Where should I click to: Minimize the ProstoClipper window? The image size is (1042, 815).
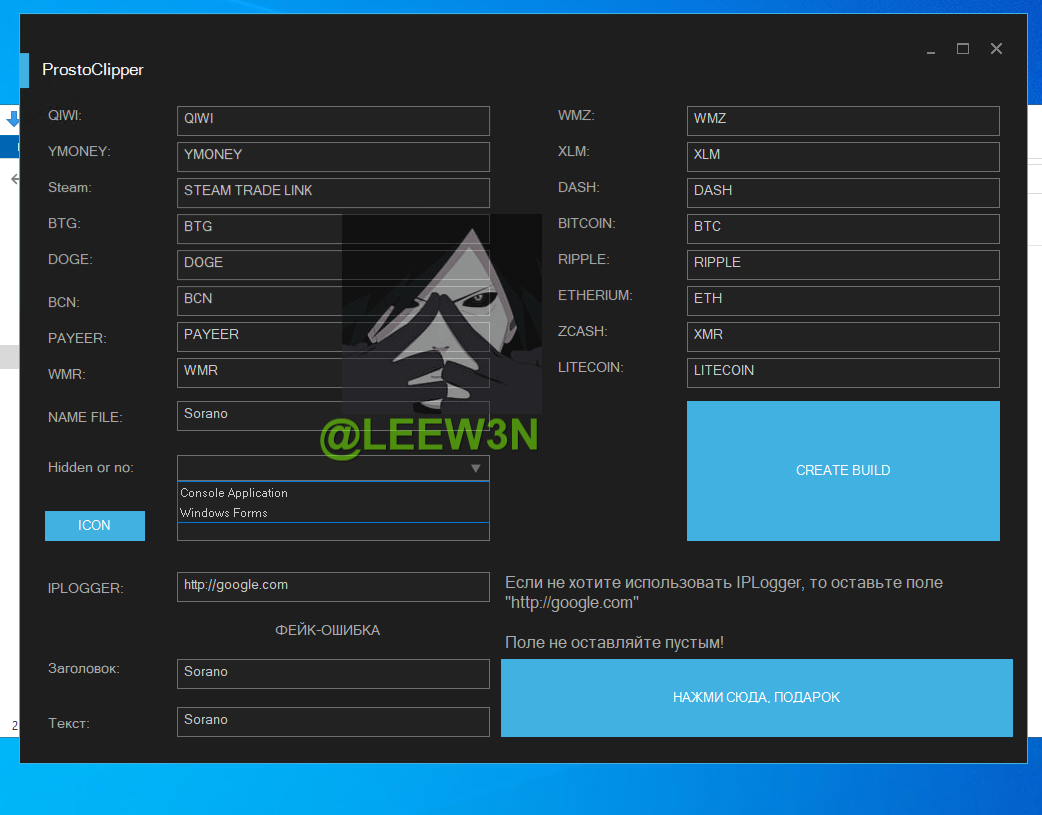click(931, 49)
